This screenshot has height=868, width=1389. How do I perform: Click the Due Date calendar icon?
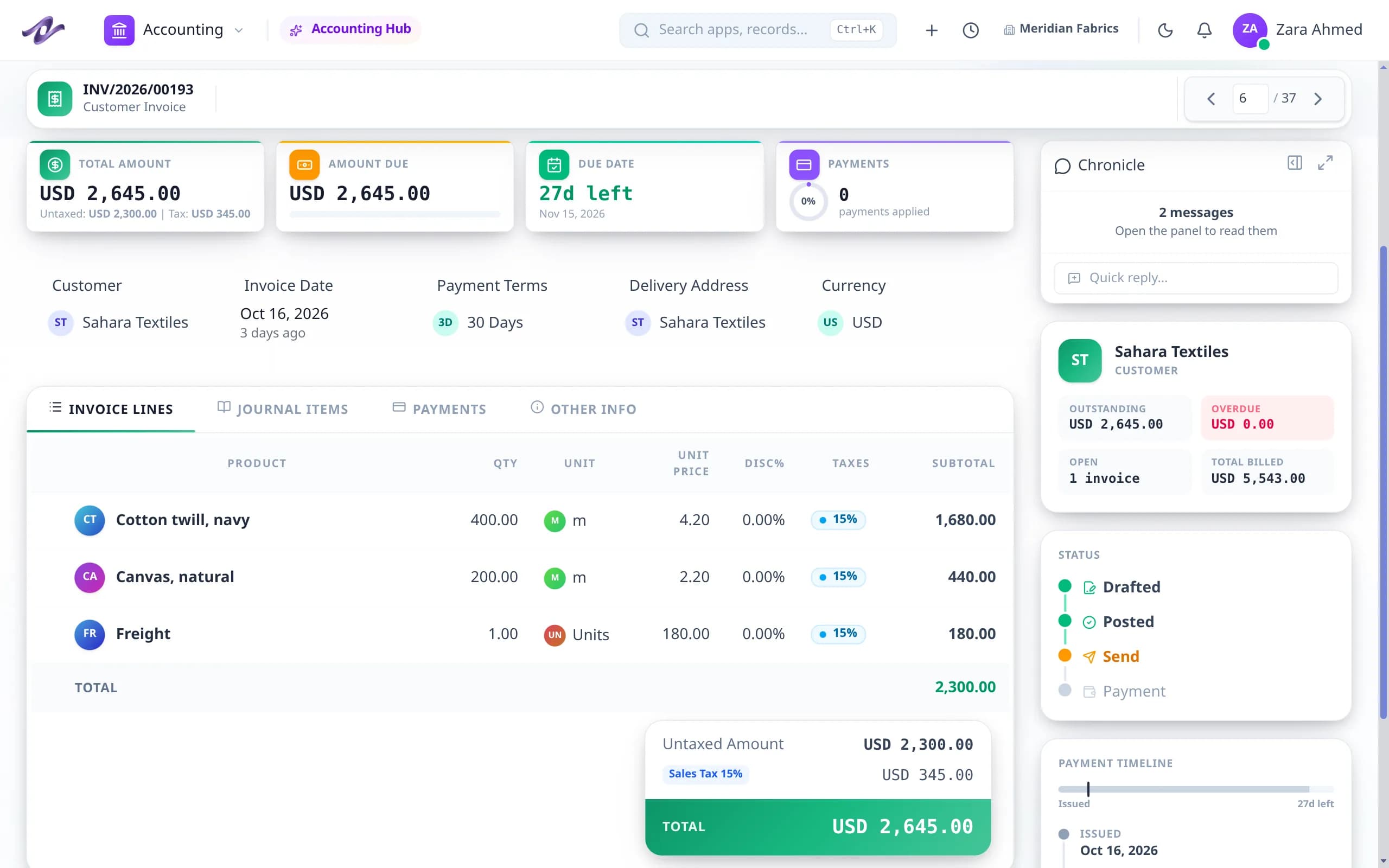pos(554,165)
